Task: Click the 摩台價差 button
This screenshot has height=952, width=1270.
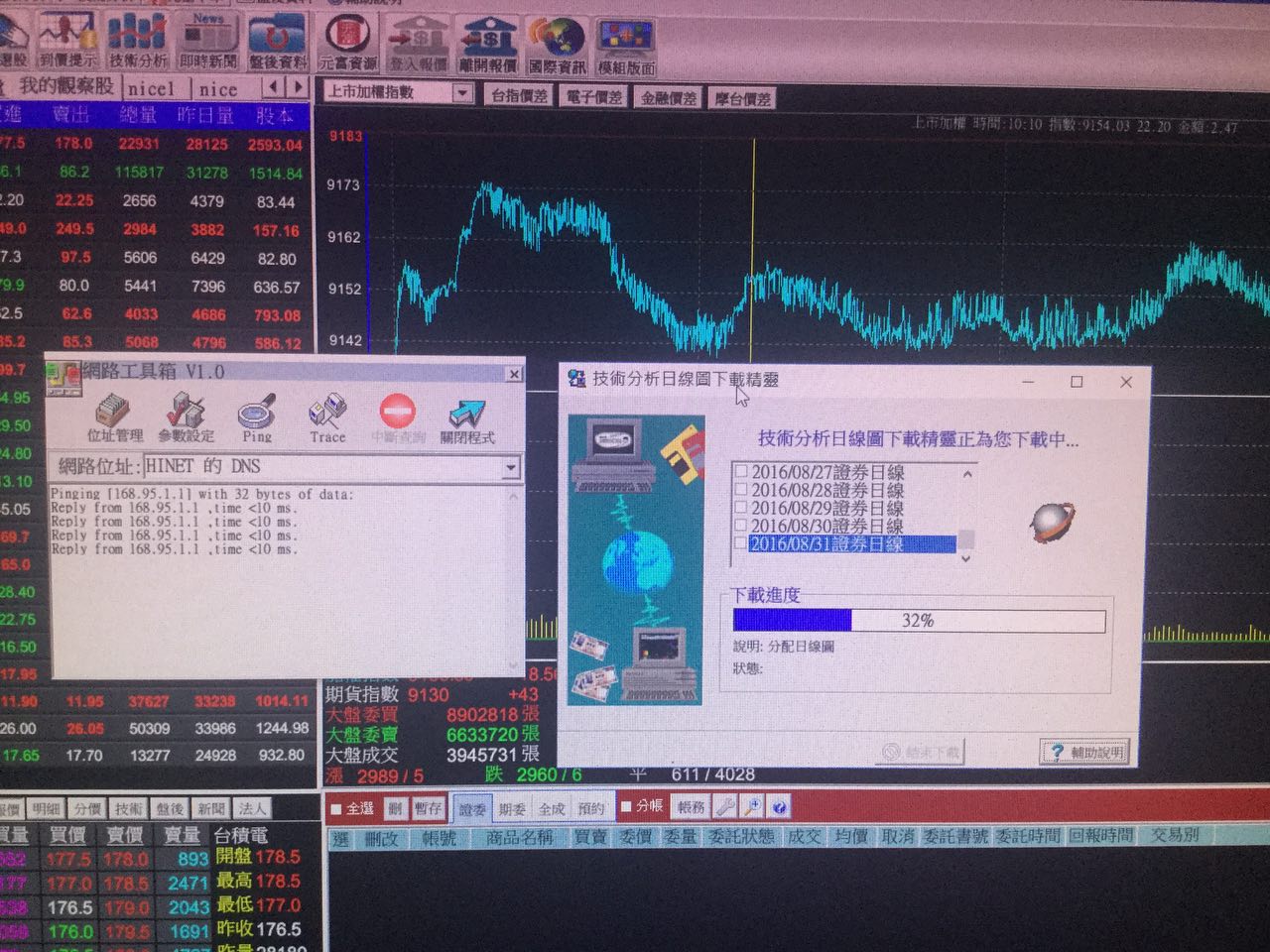Action: click(x=743, y=99)
